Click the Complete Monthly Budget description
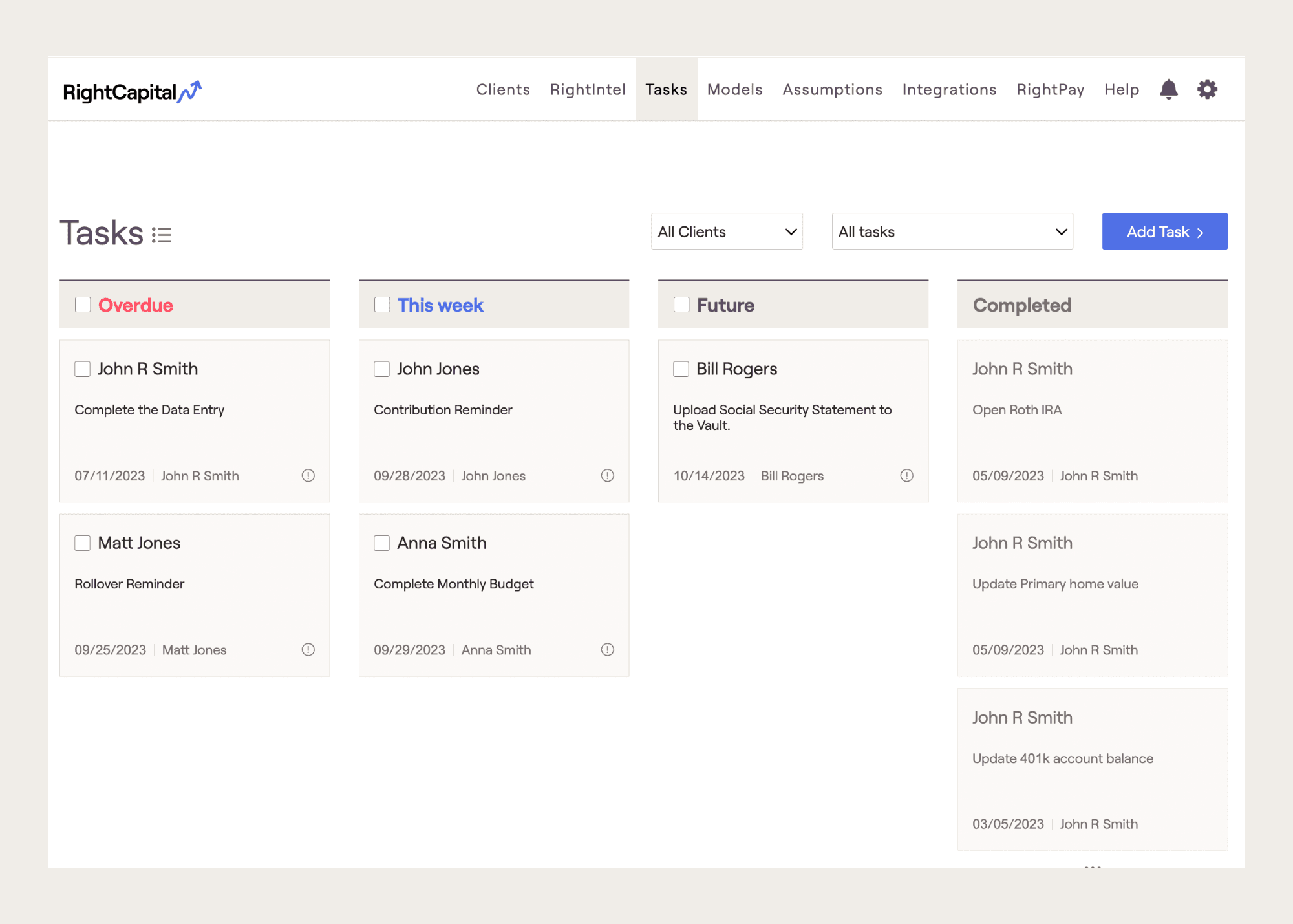The height and width of the screenshot is (924, 1293). 454,584
